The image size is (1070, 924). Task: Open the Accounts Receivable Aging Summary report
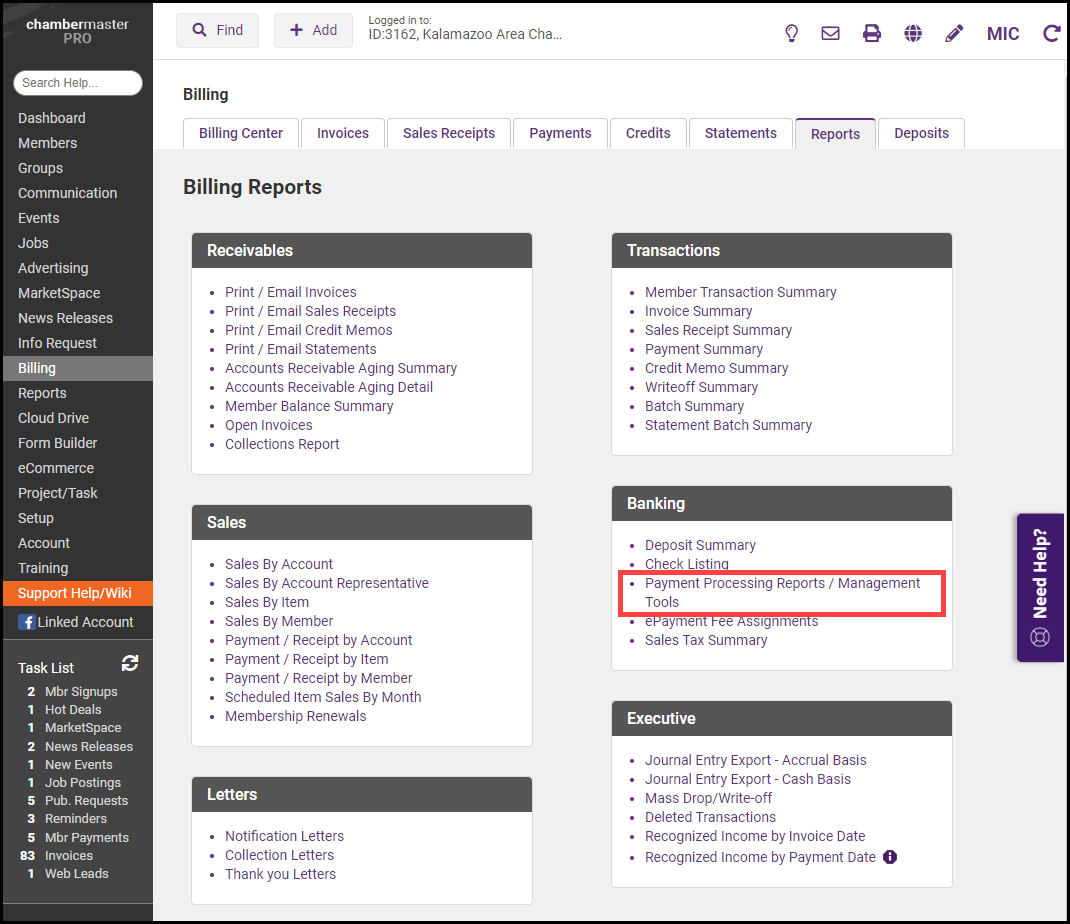point(340,368)
